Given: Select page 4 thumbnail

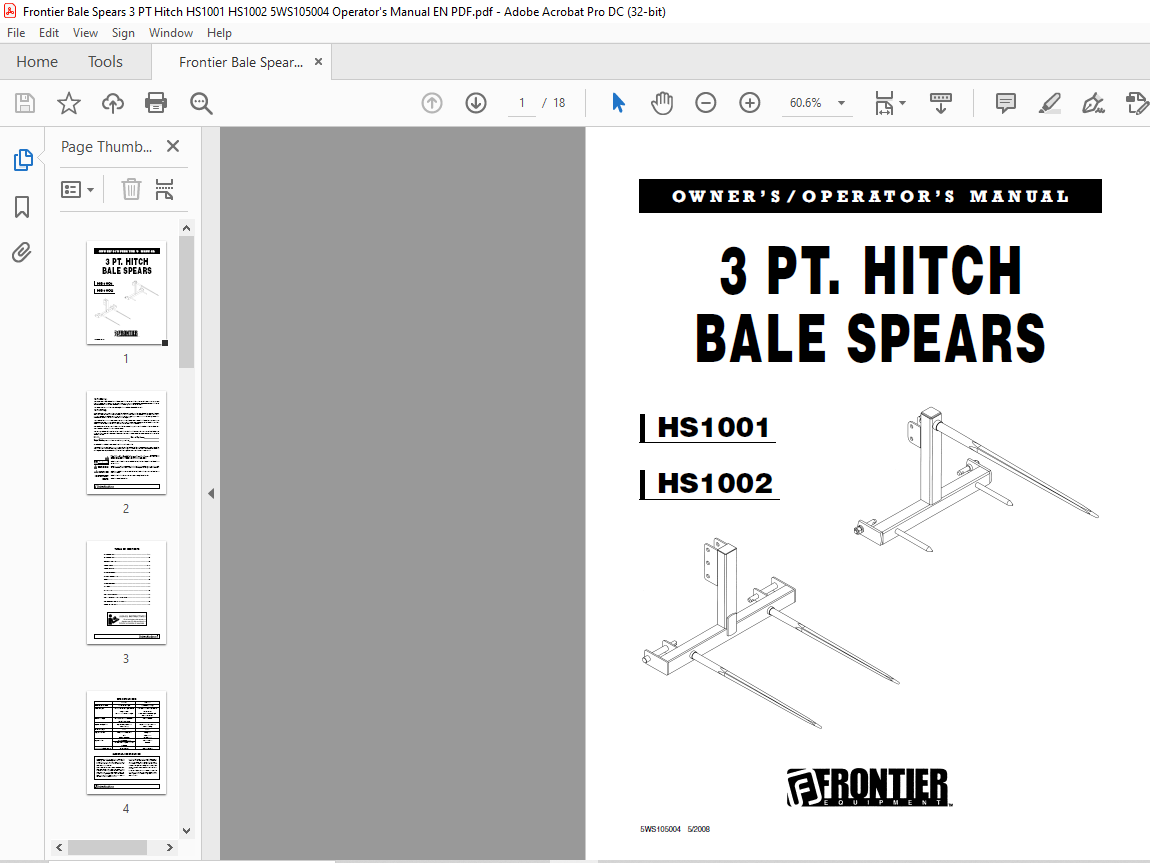Looking at the screenshot, I should [x=127, y=743].
